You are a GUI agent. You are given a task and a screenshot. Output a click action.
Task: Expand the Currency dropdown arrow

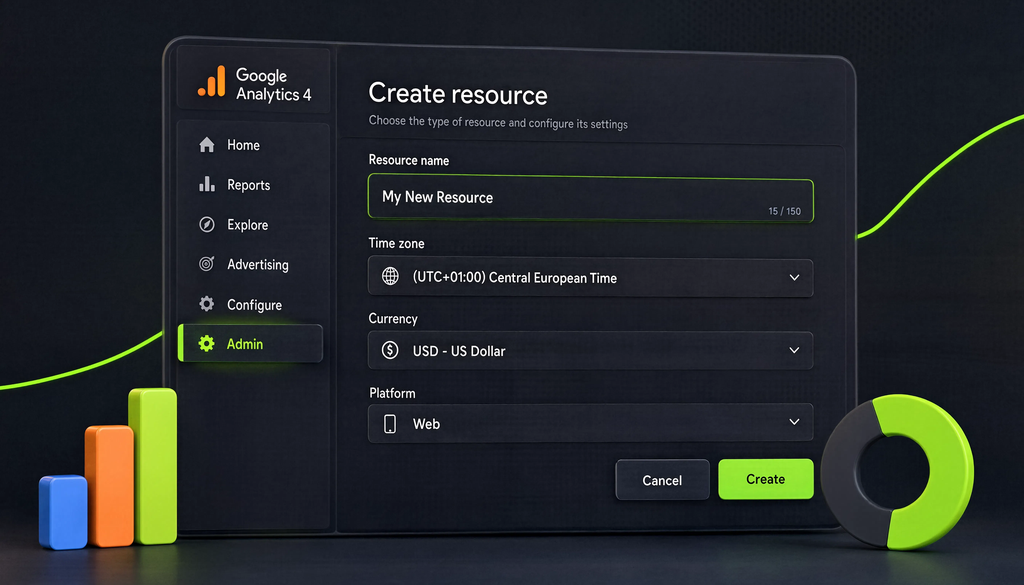[x=794, y=351]
